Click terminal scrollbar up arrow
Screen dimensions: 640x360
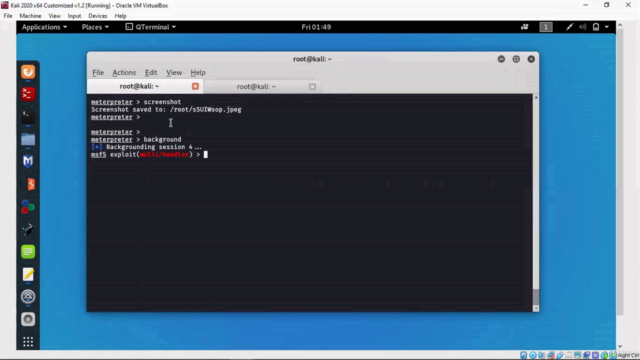click(x=536, y=98)
